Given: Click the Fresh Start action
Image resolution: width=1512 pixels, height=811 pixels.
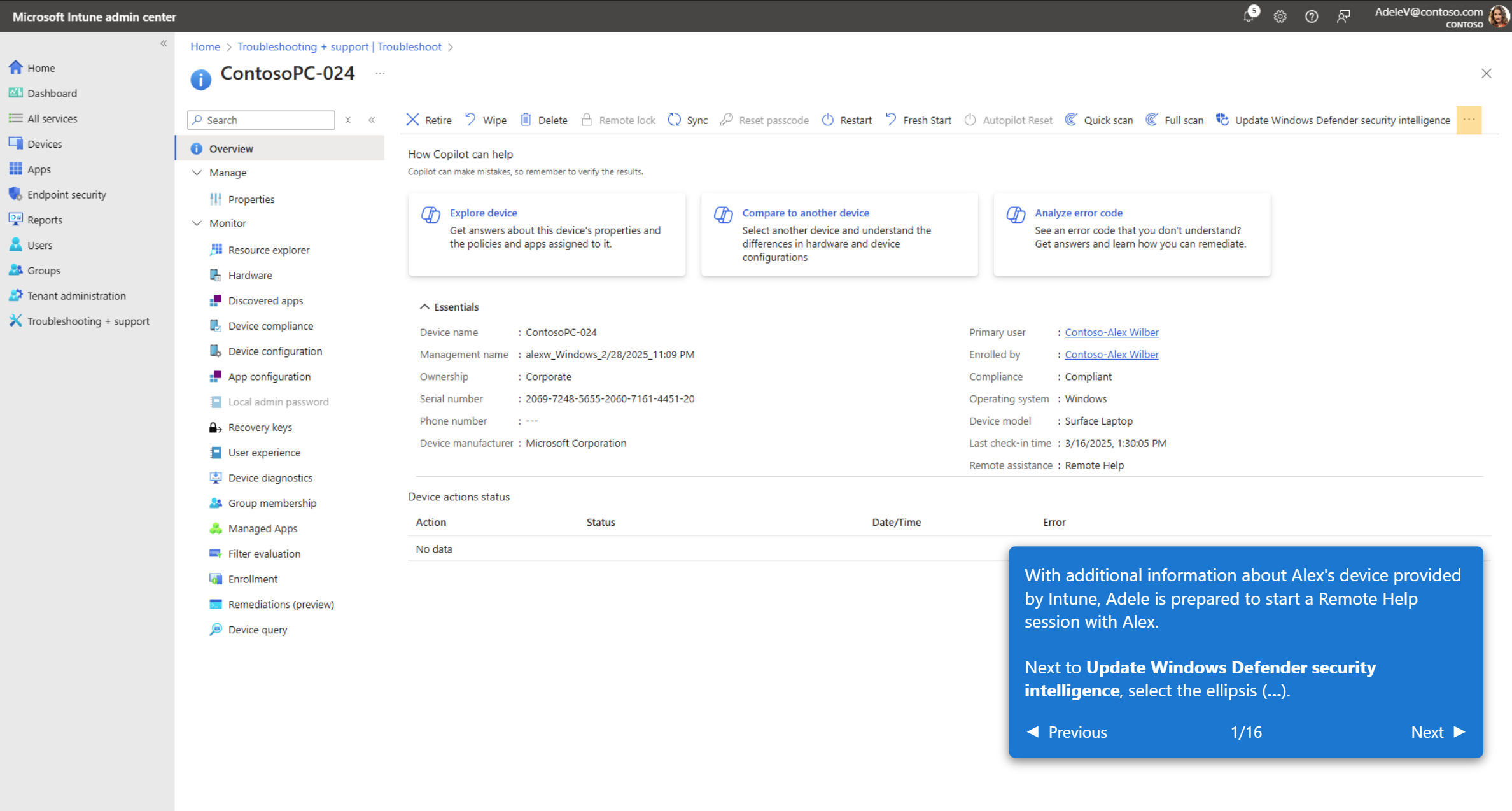Looking at the screenshot, I should pyautogui.click(x=918, y=120).
